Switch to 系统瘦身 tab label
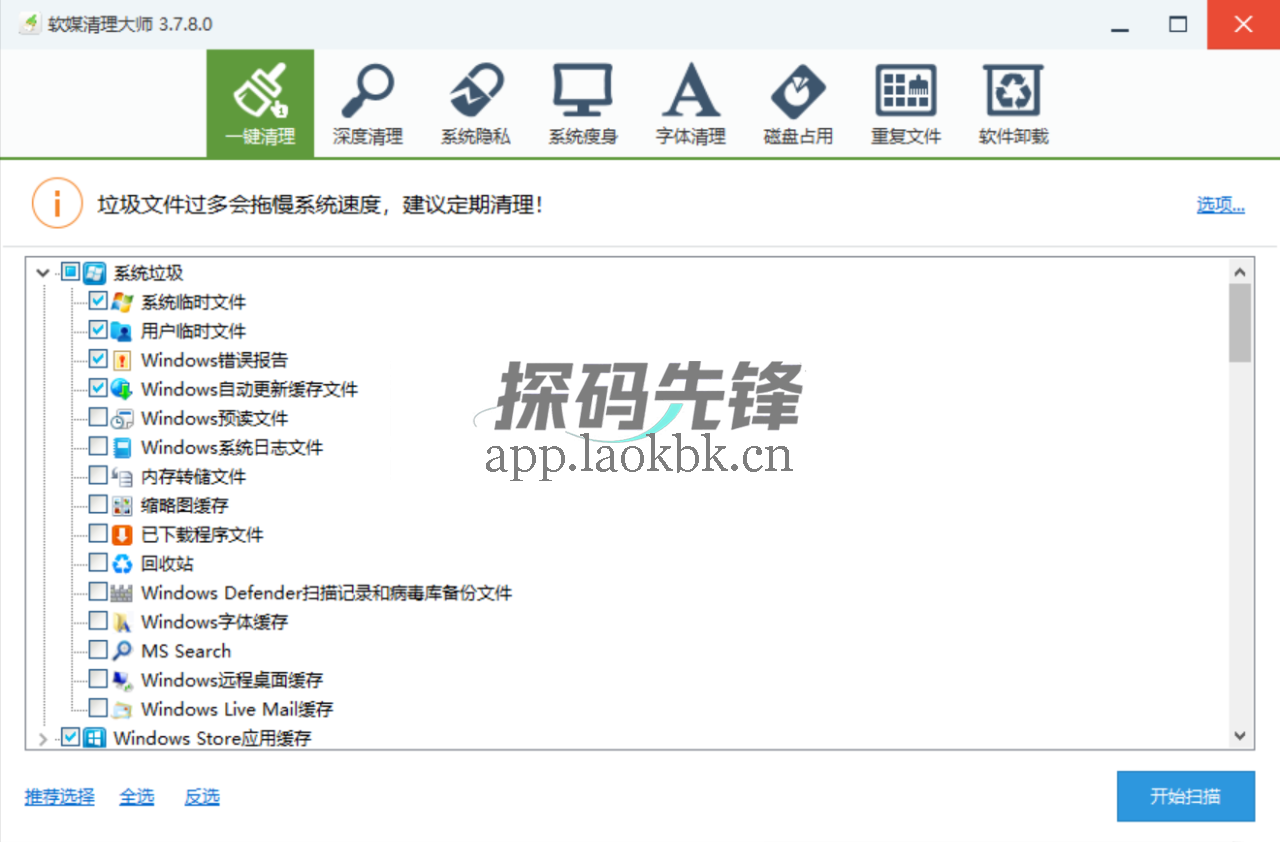 (582, 137)
